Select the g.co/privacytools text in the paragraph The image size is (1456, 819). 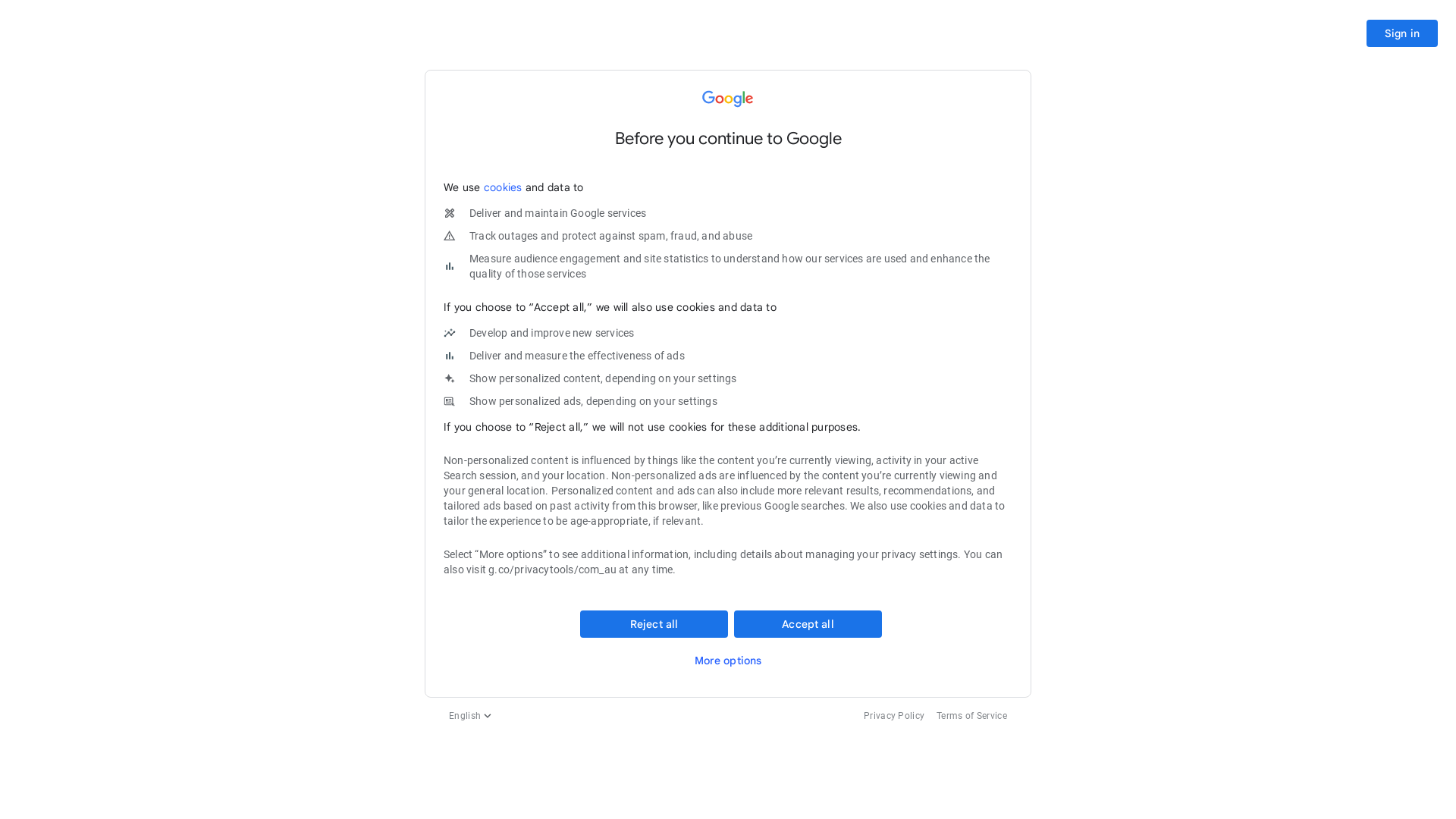click(551, 570)
